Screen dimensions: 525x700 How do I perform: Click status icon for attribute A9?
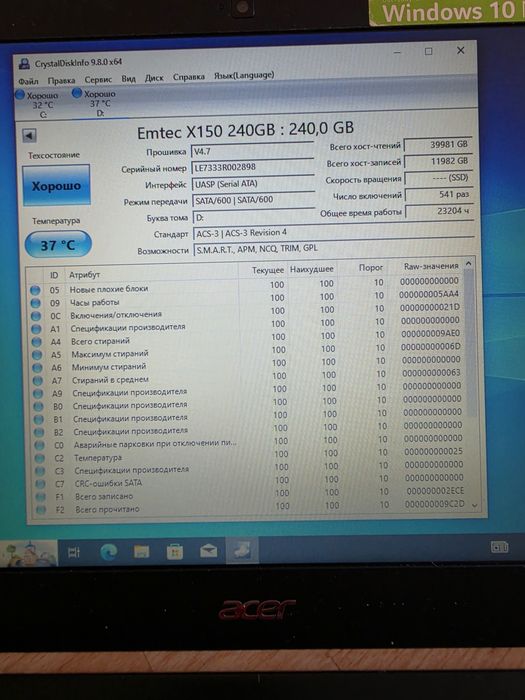tap(38, 394)
